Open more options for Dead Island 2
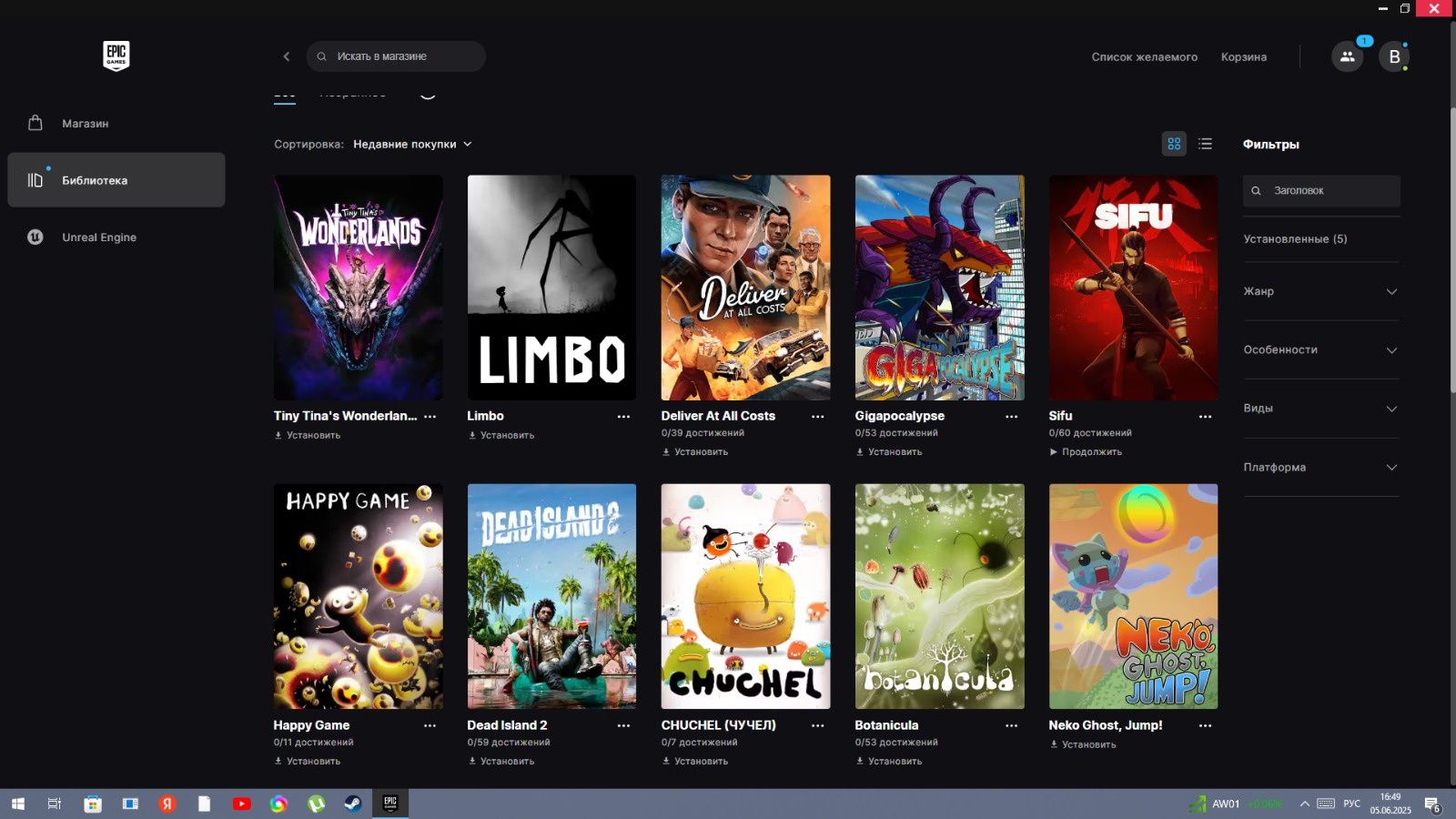Image resolution: width=1456 pixels, height=819 pixels. (623, 725)
